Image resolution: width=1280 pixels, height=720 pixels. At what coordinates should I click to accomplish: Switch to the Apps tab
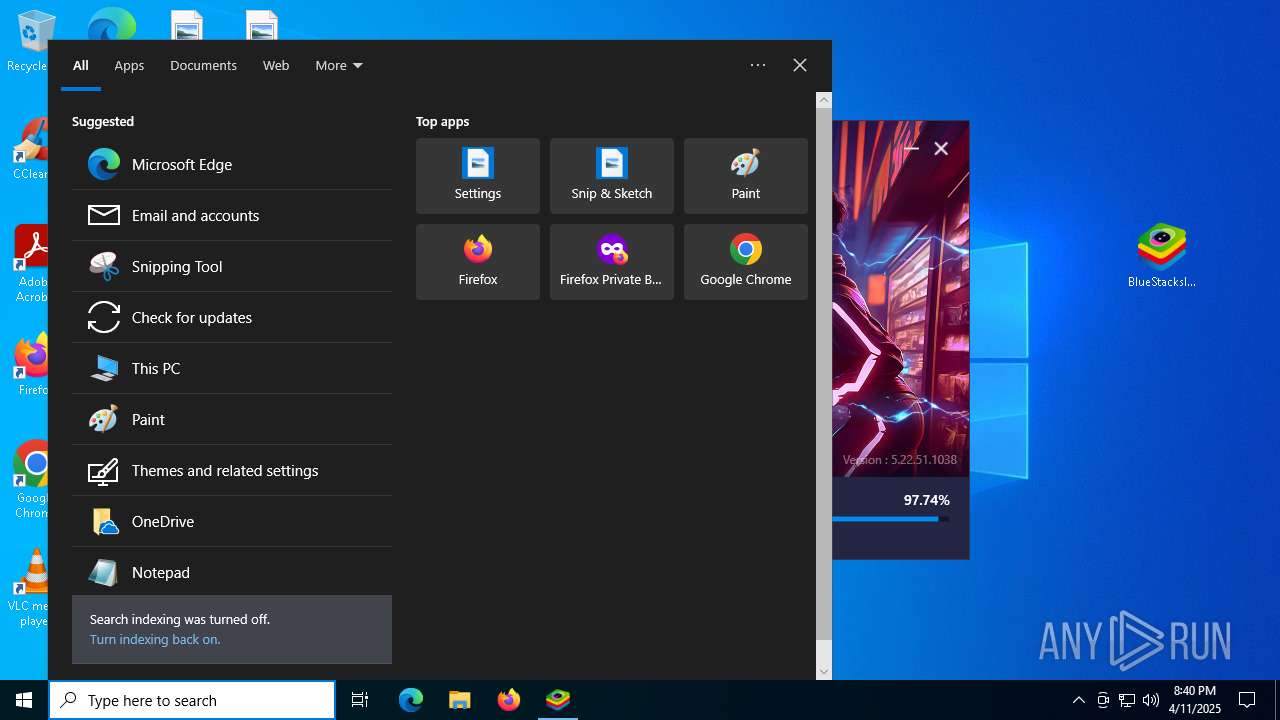[129, 65]
